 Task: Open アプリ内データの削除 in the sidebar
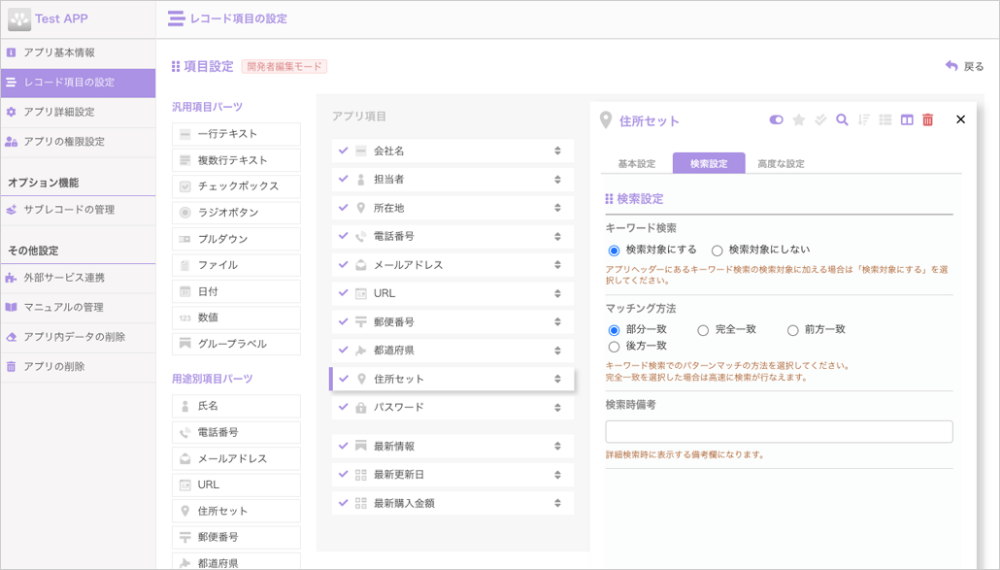[78, 337]
